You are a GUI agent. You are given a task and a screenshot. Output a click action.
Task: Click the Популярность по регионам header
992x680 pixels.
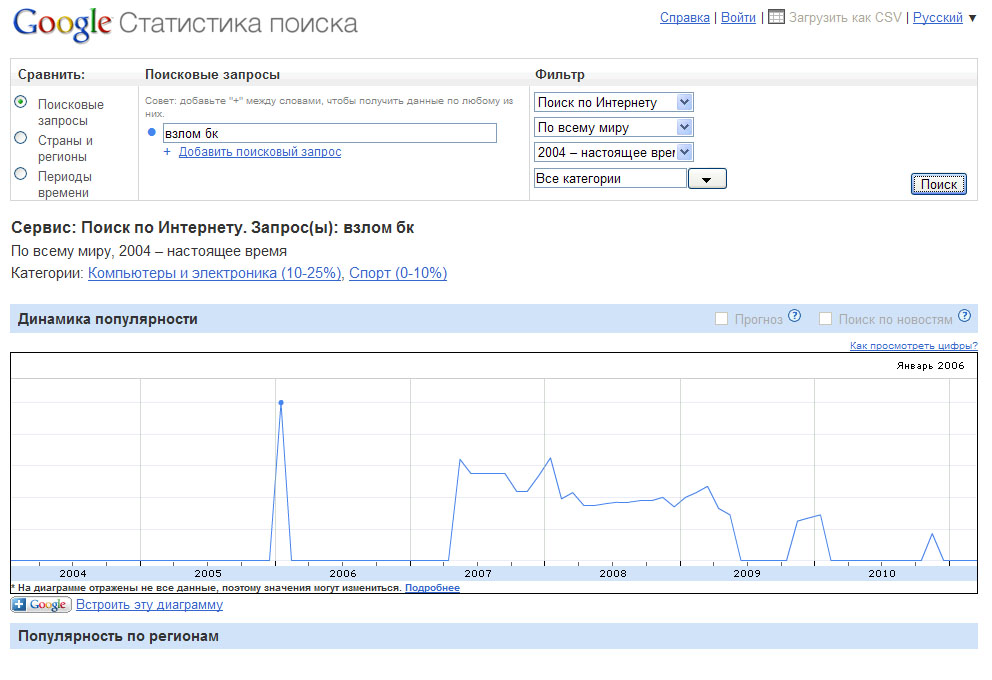(x=118, y=636)
